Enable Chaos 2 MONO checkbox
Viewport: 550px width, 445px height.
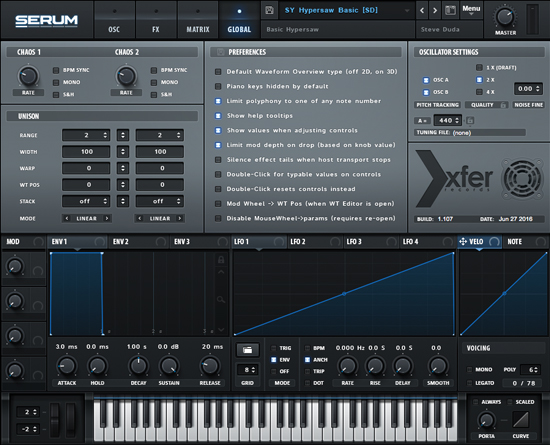pyautogui.click(x=154, y=82)
